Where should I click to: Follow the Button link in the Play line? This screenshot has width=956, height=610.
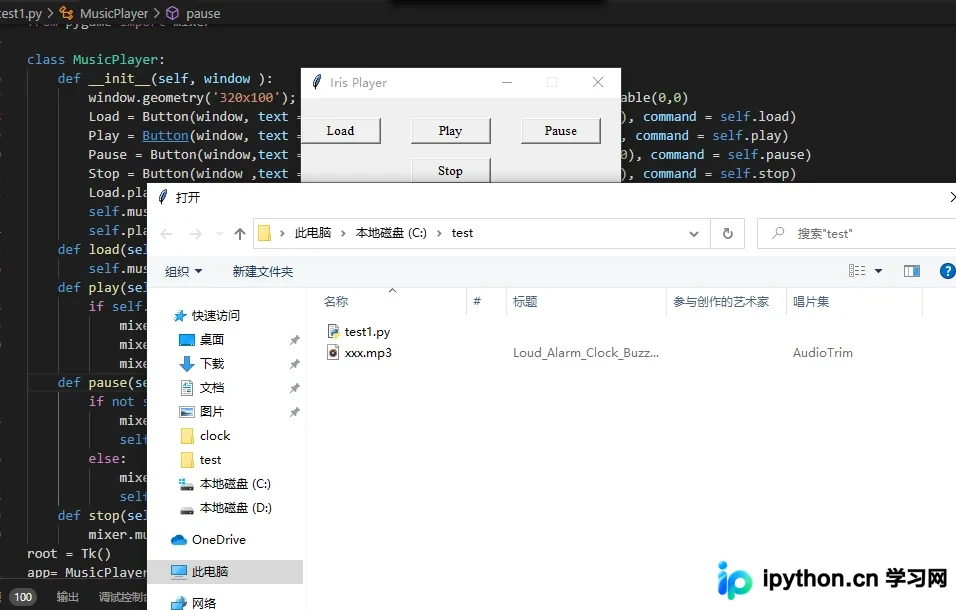tap(165, 135)
